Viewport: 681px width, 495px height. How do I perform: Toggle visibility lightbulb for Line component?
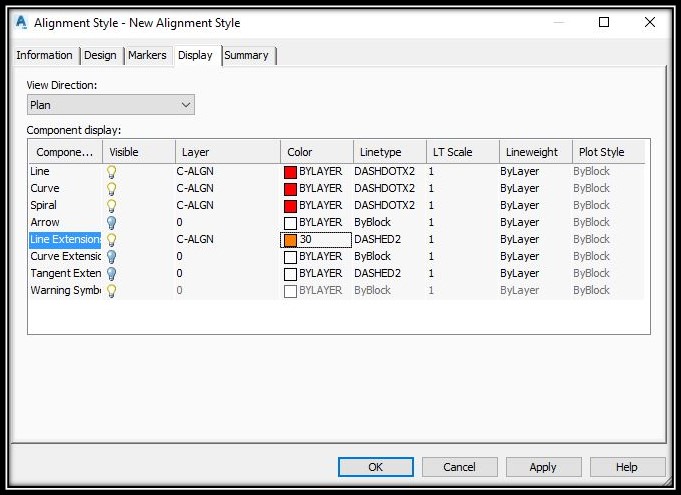coord(112,172)
